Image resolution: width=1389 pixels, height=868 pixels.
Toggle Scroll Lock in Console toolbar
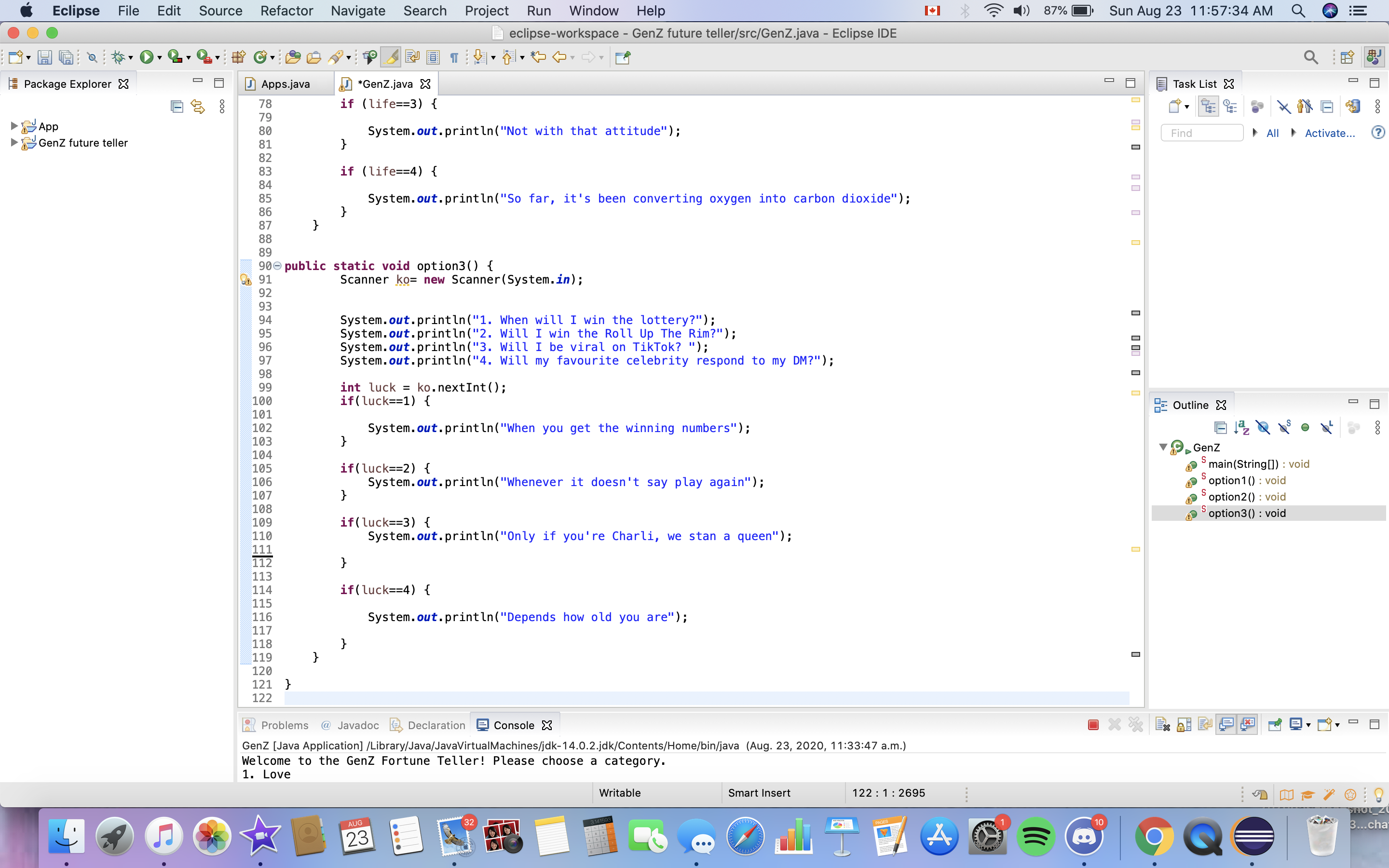tap(1184, 725)
